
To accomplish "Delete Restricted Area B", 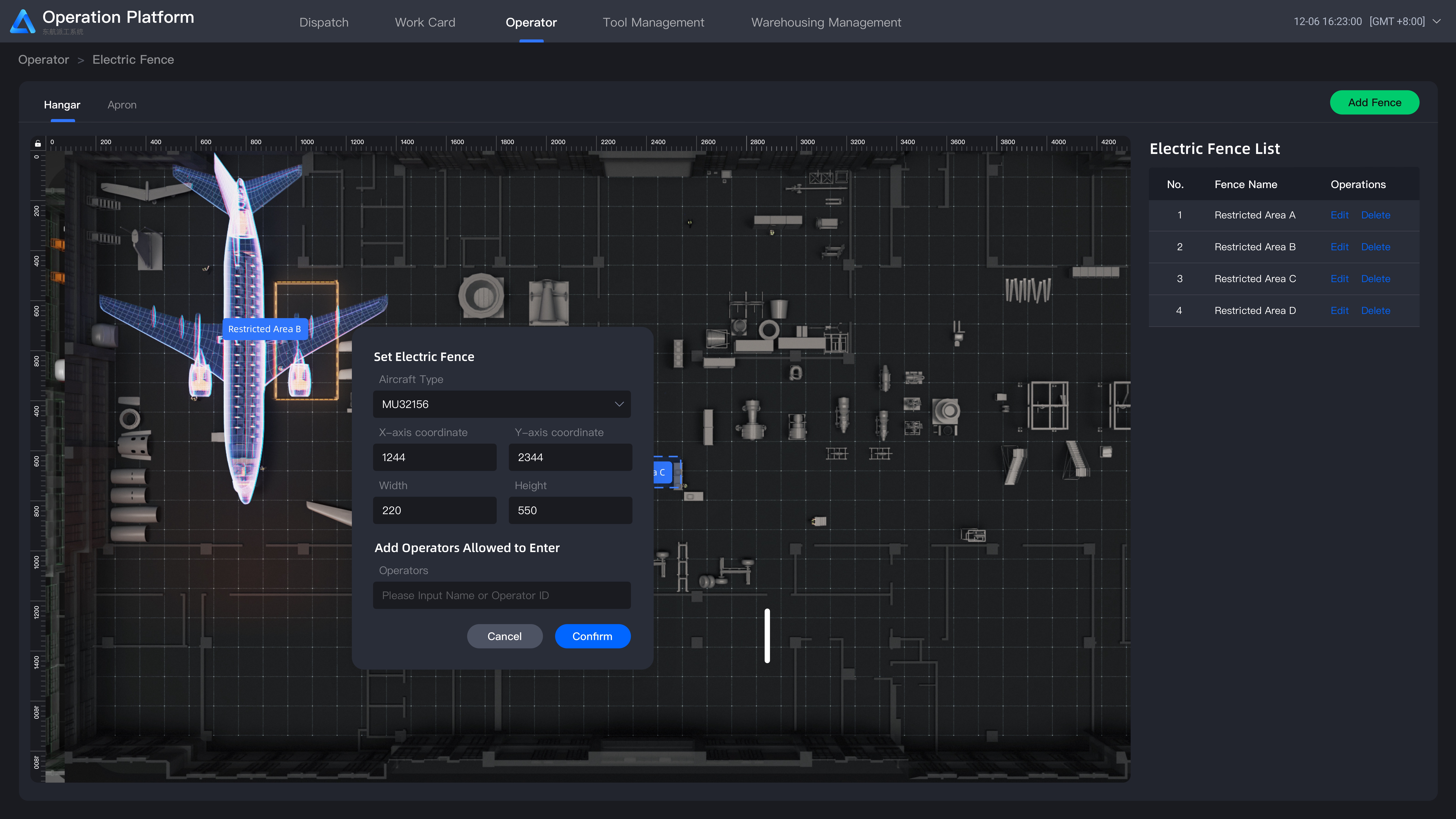I will point(1376,247).
